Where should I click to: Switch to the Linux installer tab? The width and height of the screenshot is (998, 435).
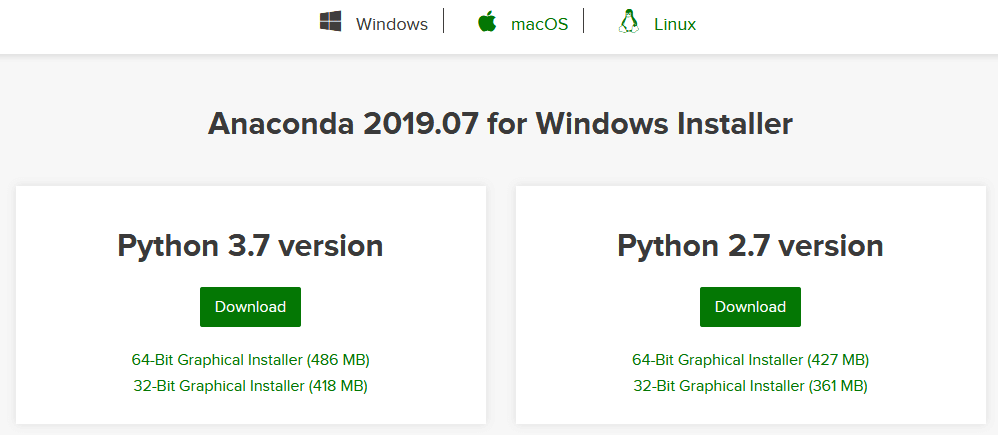(675, 24)
